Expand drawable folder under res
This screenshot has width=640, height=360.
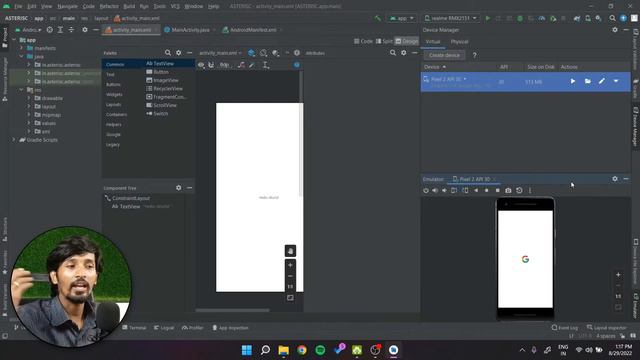[x=29, y=98]
